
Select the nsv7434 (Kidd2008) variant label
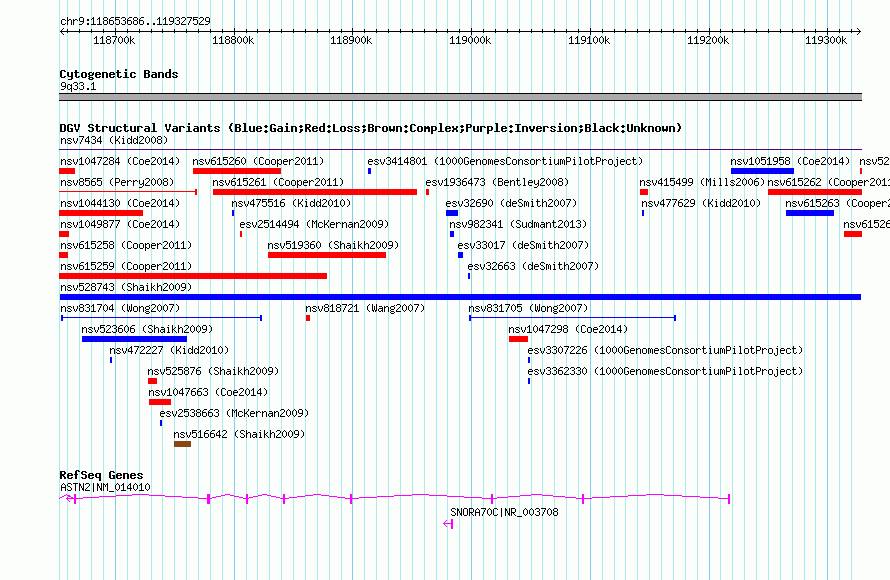[x=114, y=140]
